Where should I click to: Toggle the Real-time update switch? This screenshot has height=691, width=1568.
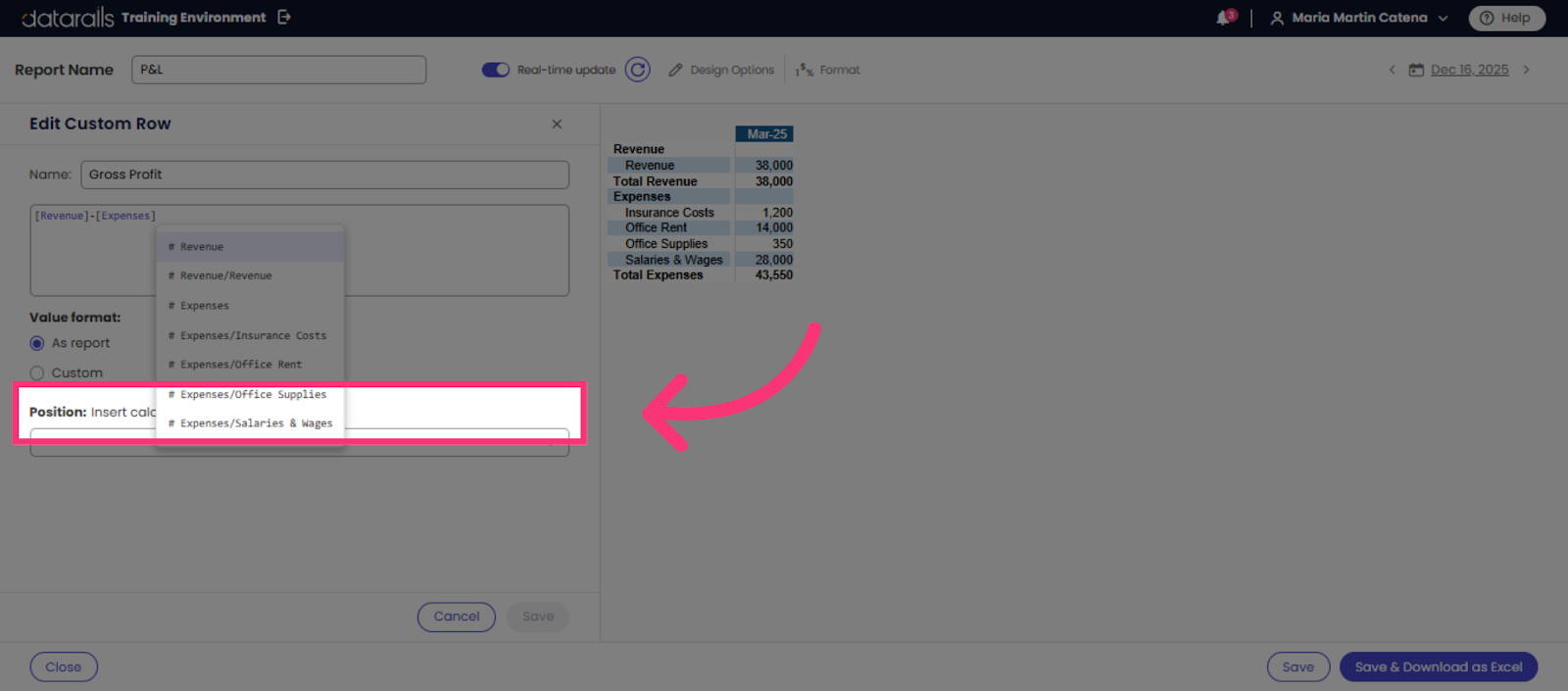496,70
